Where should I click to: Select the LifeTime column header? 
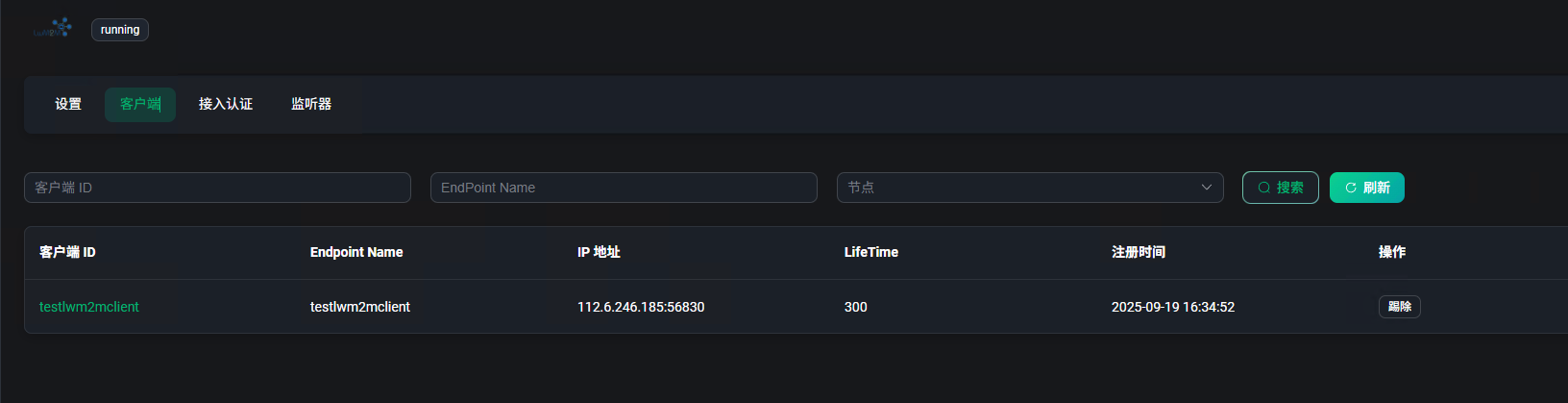[870, 252]
